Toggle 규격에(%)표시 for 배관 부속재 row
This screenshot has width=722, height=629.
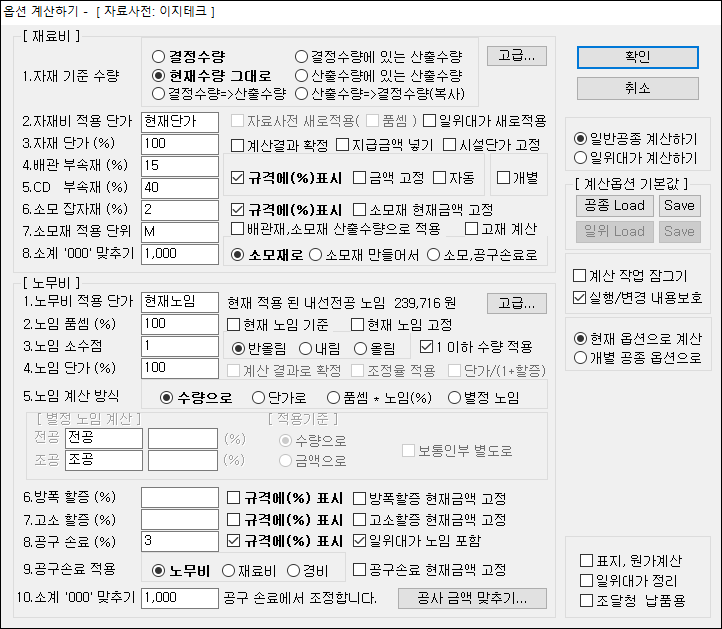(286, 178)
